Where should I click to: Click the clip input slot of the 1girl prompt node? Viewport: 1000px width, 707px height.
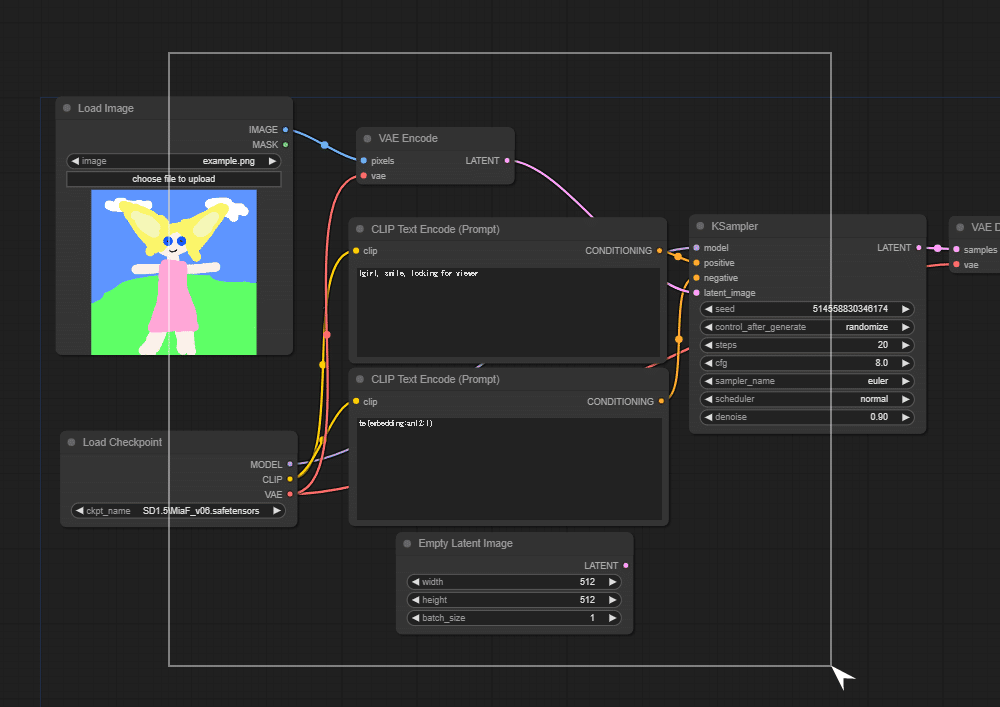click(356, 251)
